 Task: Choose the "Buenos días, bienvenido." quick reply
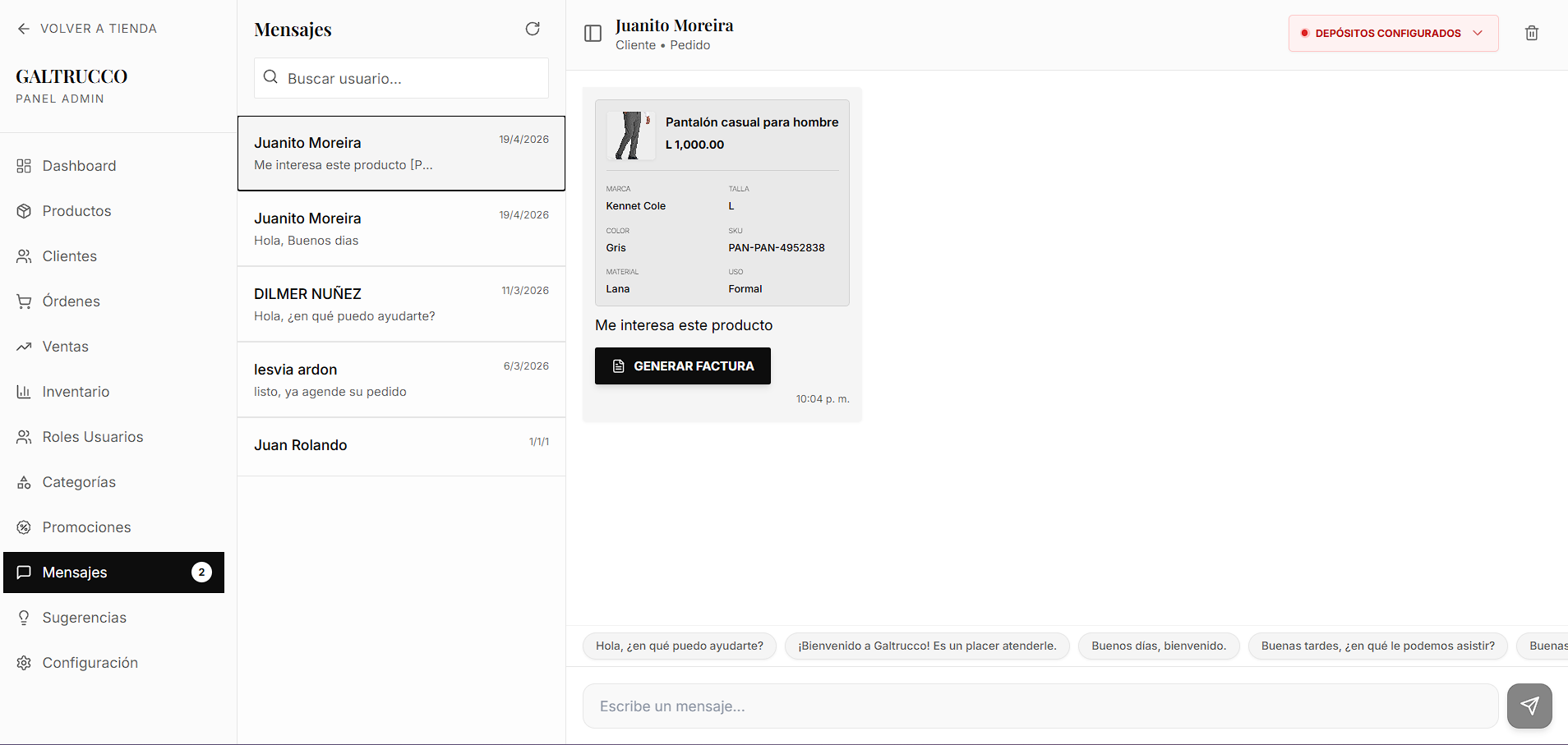[x=1158, y=646]
